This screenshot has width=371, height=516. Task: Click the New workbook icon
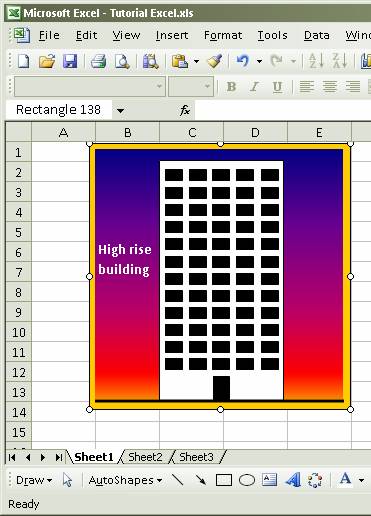pyautogui.click(x=23, y=61)
